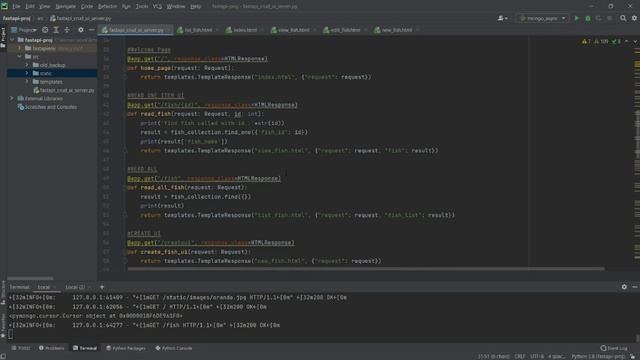The height and width of the screenshot is (360, 640).
Task: Open Python Console tool window
Action: 174,348
